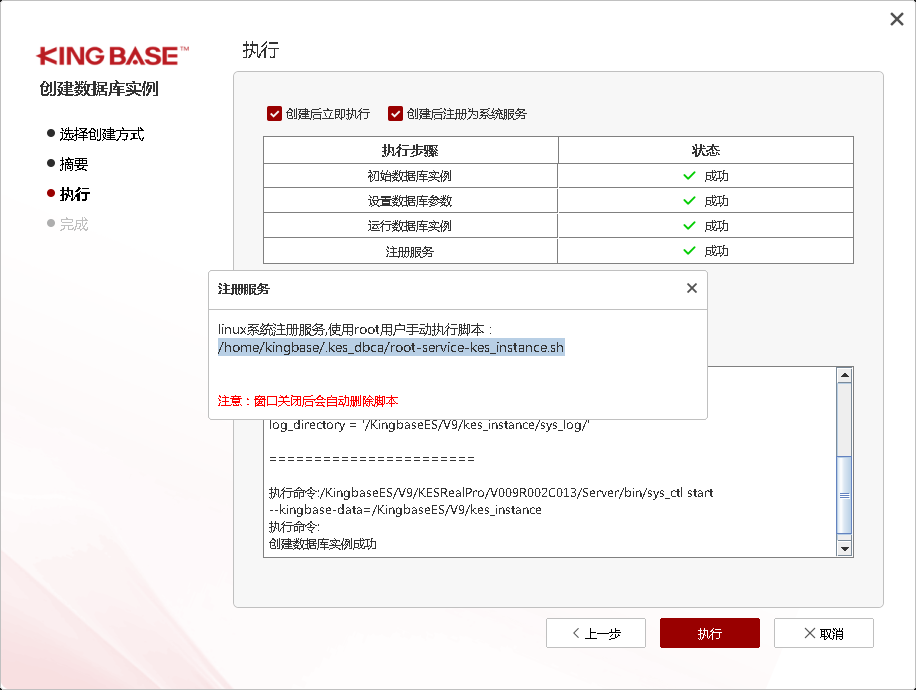Click the 状态 column header
Image resolution: width=916 pixels, height=690 pixels.
pyautogui.click(x=705, y=150)
